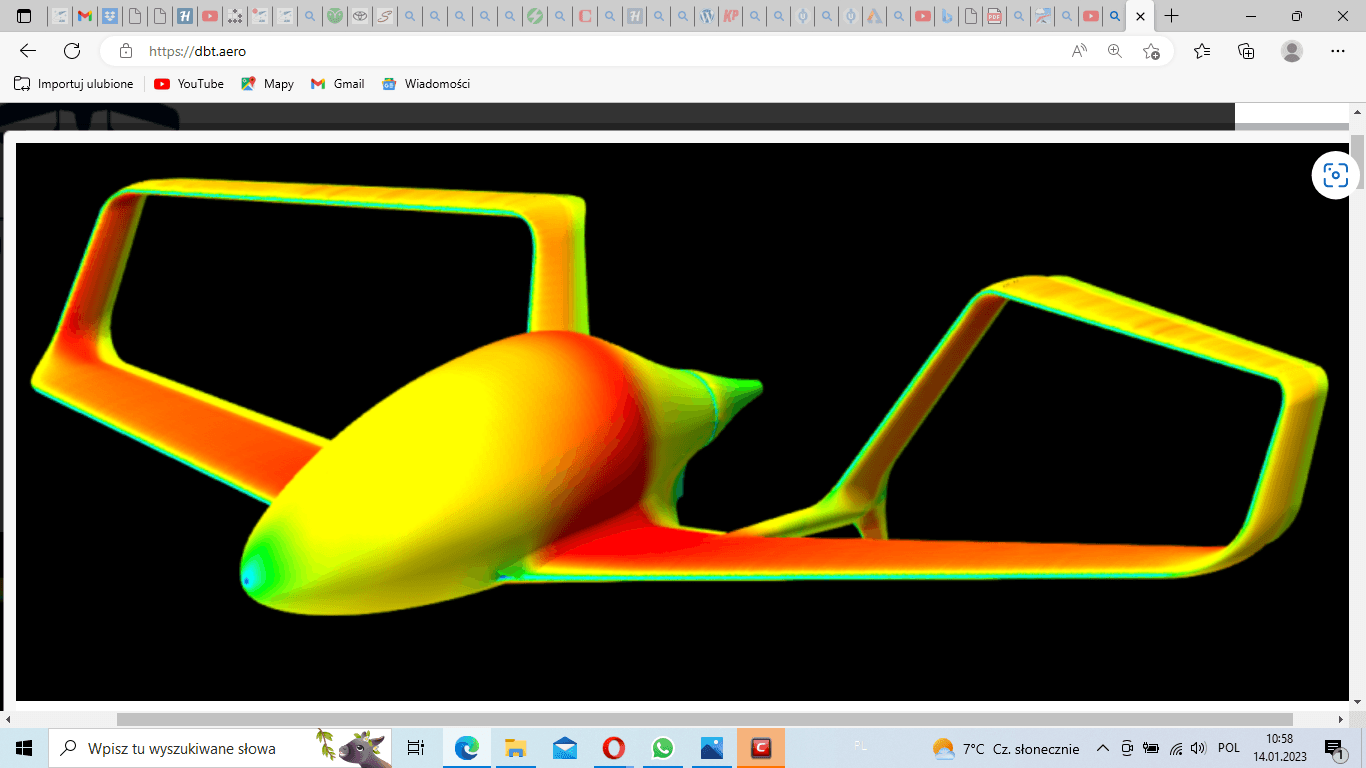
Task: Open the tab actions menu icon
Action: (x=24, y=16)
